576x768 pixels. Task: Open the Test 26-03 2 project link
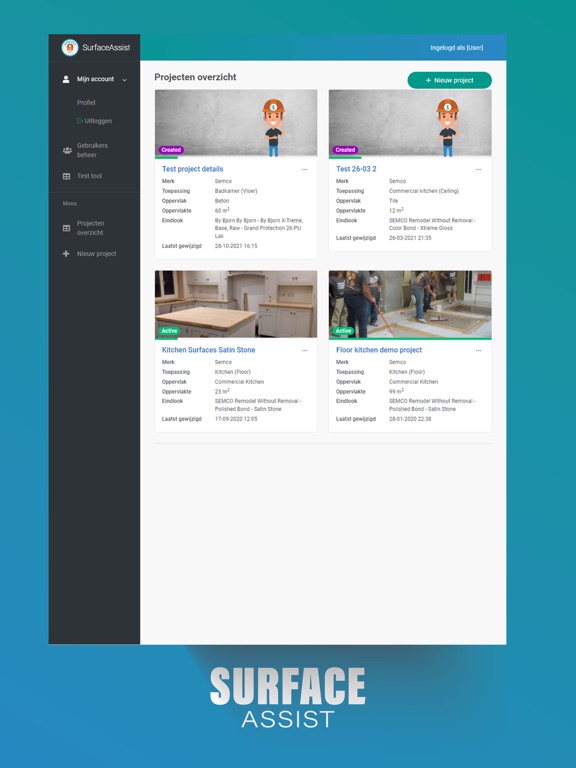[356, 169]
